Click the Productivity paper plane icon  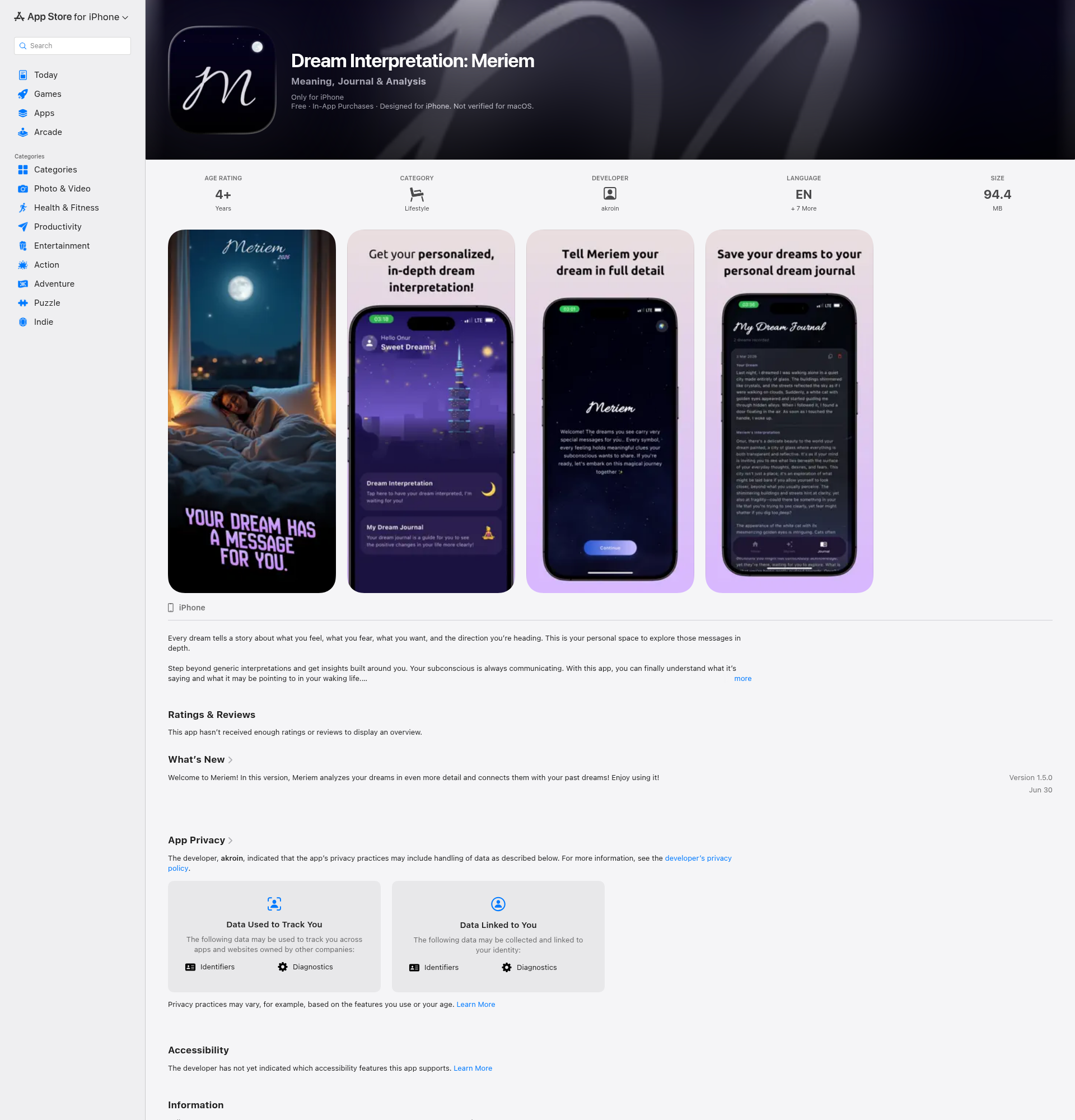tap(23, 227)
